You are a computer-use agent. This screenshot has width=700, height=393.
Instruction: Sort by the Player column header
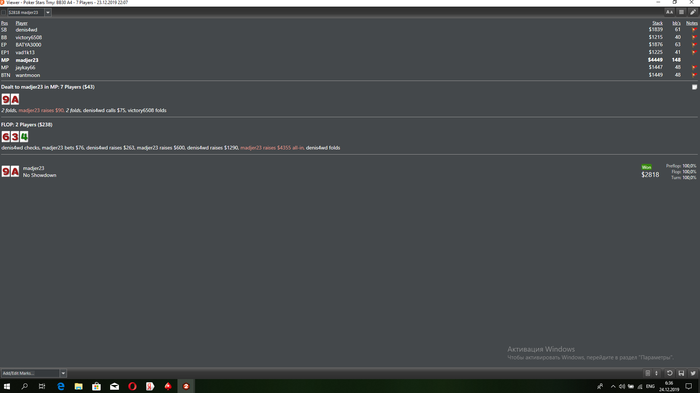click(x=21, y=23)
